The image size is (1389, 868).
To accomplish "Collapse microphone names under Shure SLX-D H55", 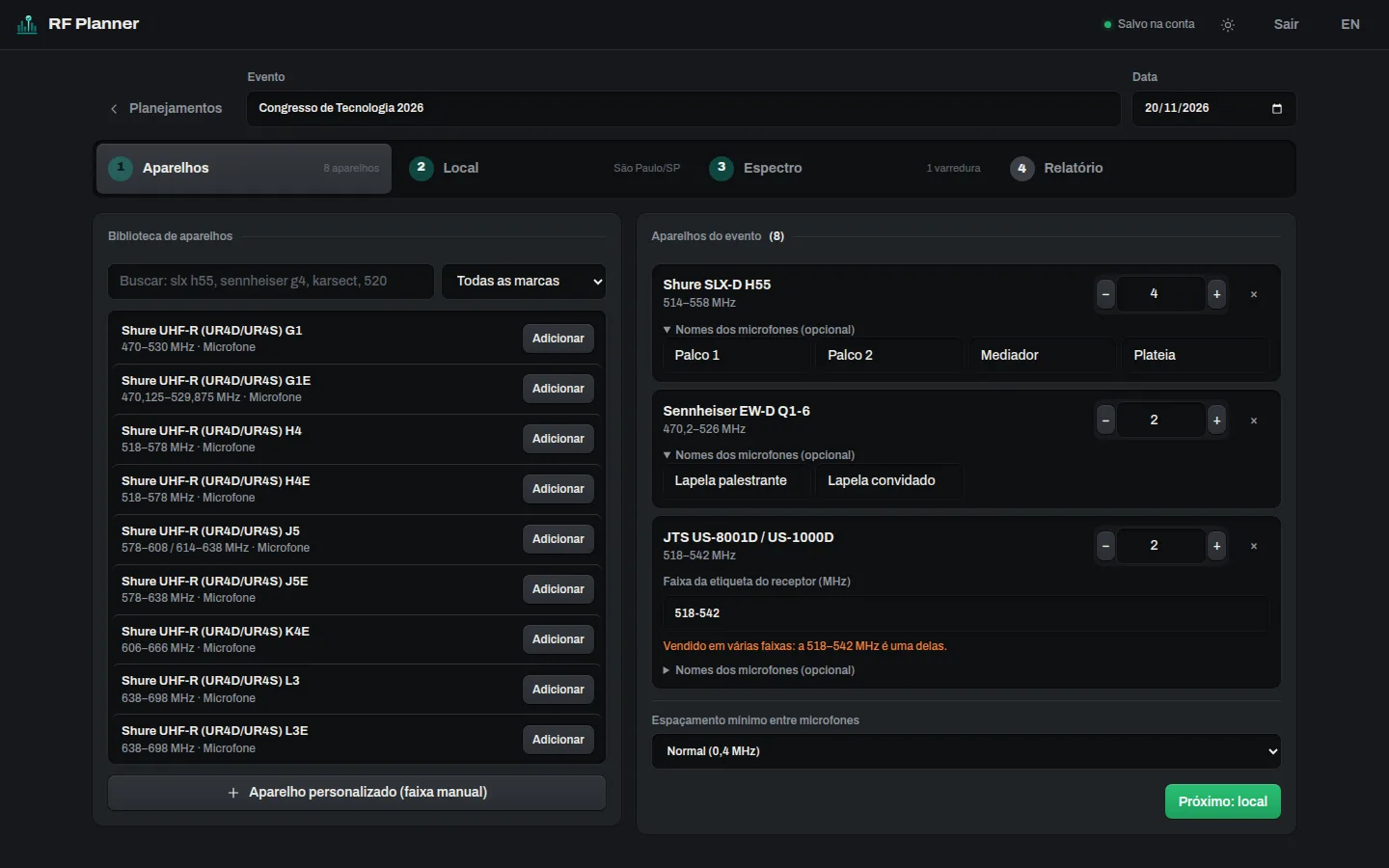I will click(759, 330).
